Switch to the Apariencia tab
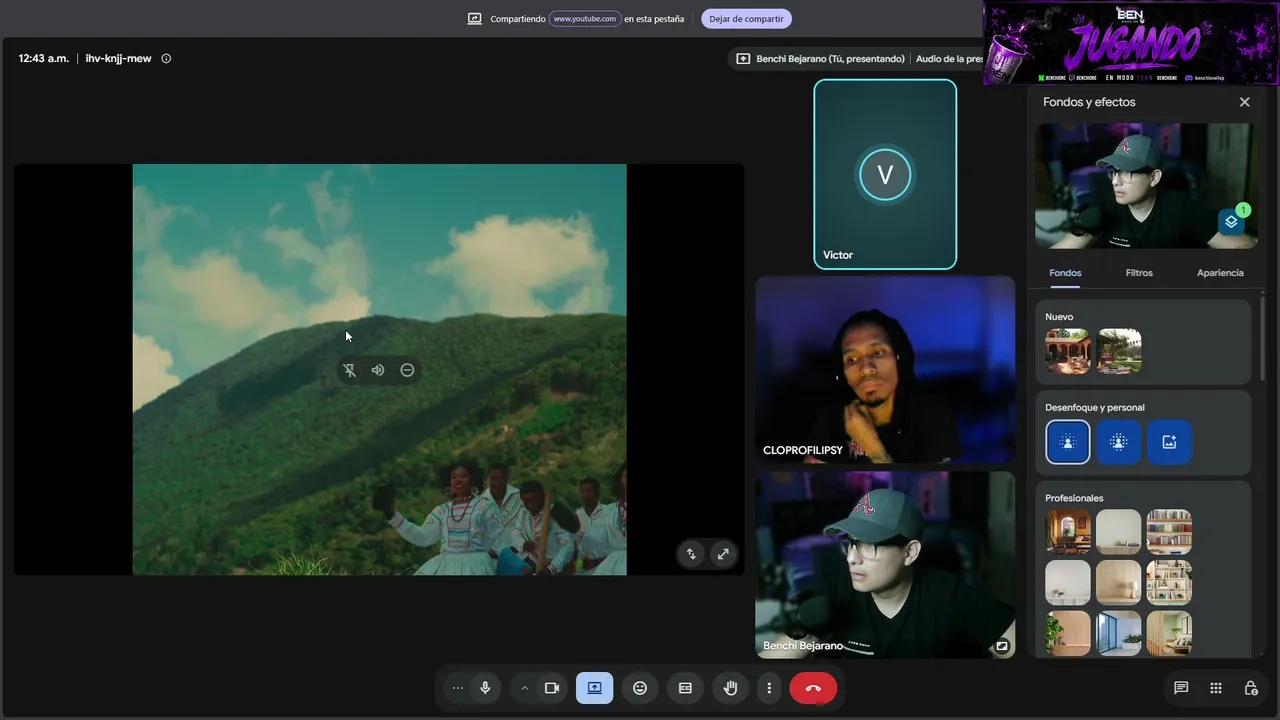 (1220, 273)
